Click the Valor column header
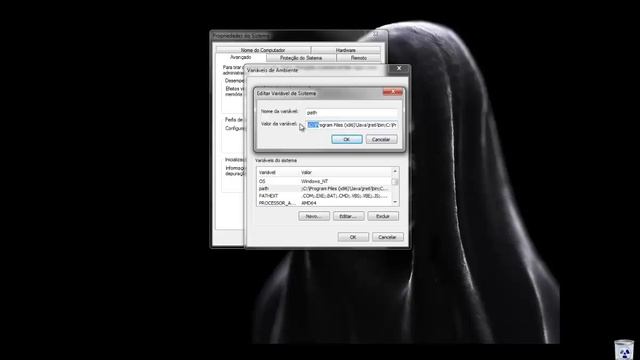The height and width of the screenshot is (360, 640). pyautogui.click(x=345, y=173)
